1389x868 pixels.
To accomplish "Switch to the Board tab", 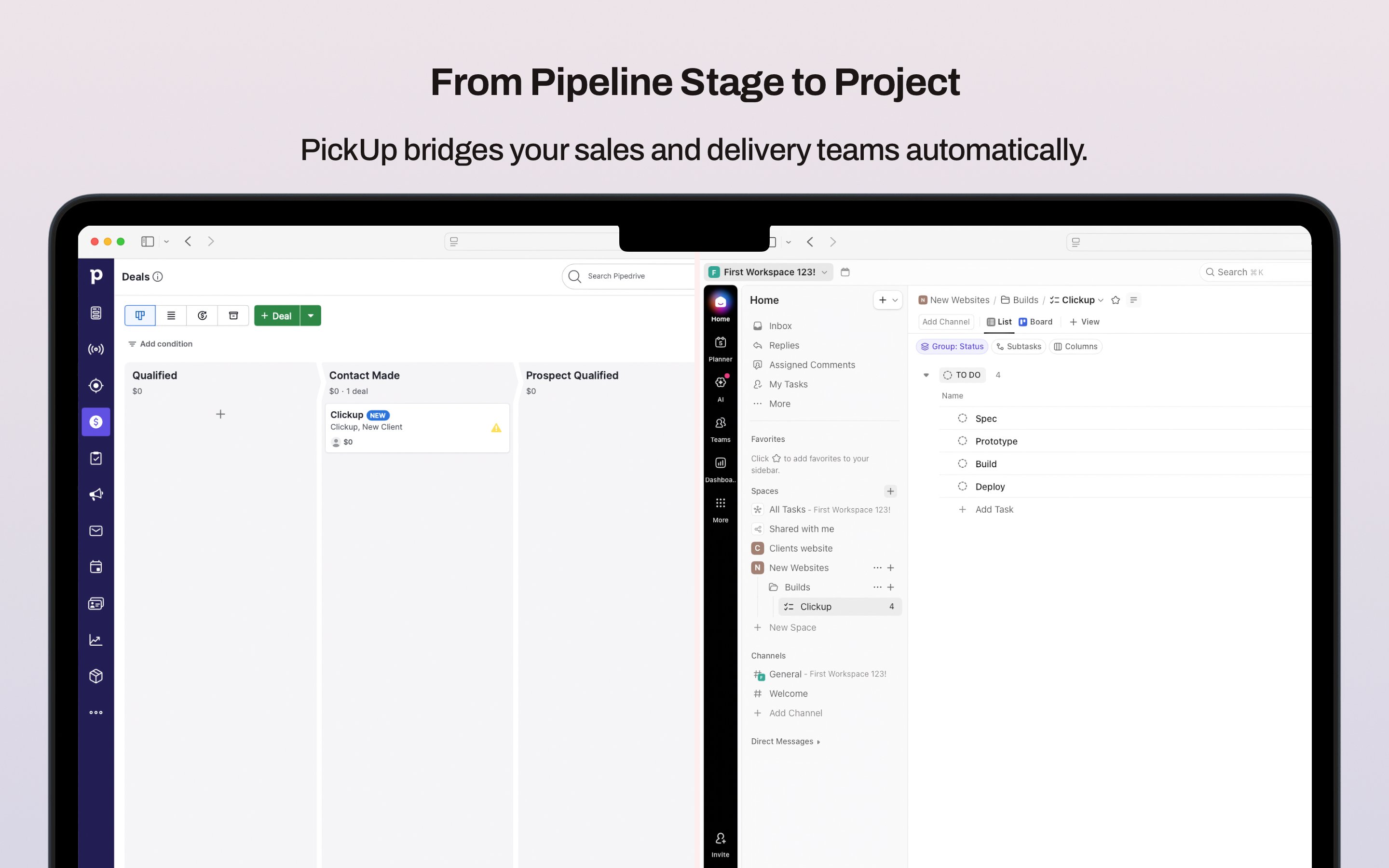I will [1036, 322].
